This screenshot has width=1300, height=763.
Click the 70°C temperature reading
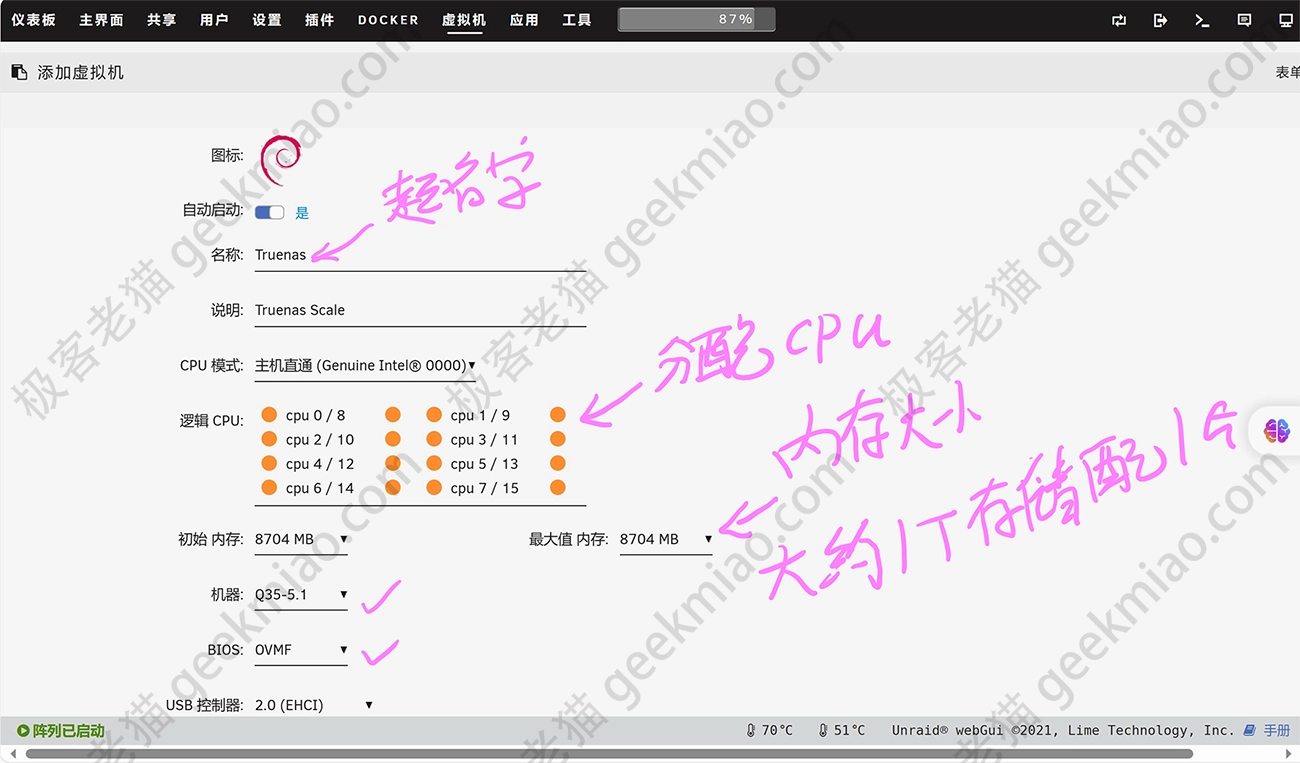click(x=777, y=731)
